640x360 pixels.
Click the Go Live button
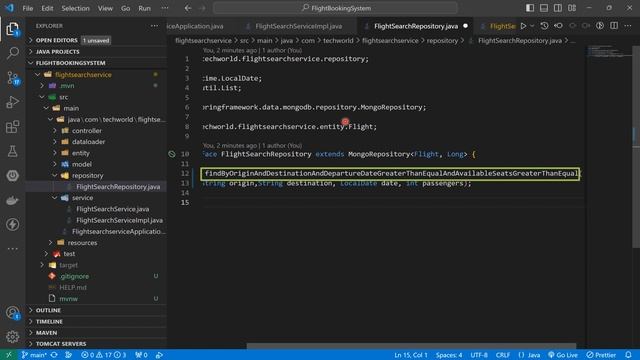click(562, 355)
